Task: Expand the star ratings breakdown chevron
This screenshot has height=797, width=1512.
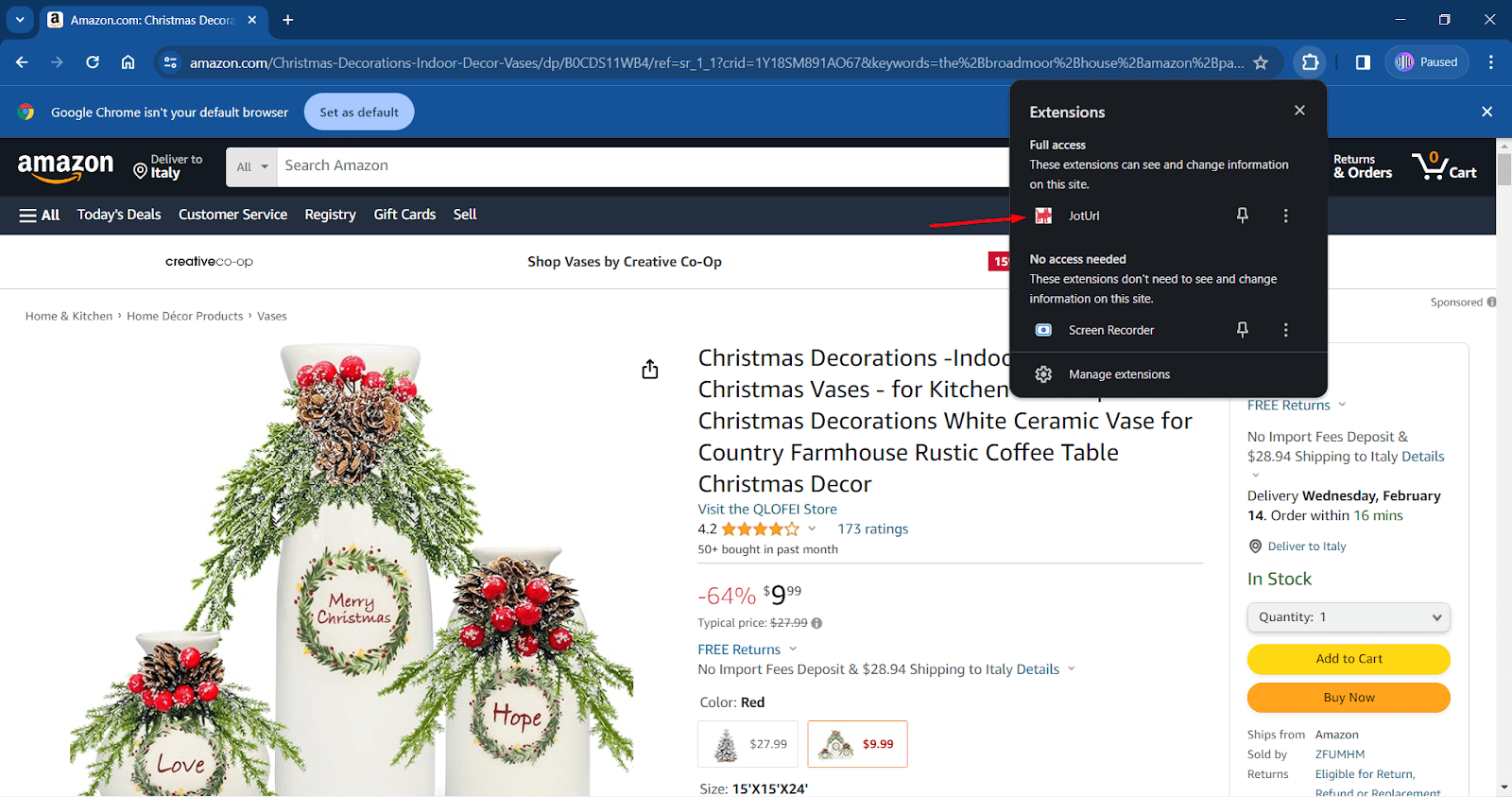Action: (812, 528)
